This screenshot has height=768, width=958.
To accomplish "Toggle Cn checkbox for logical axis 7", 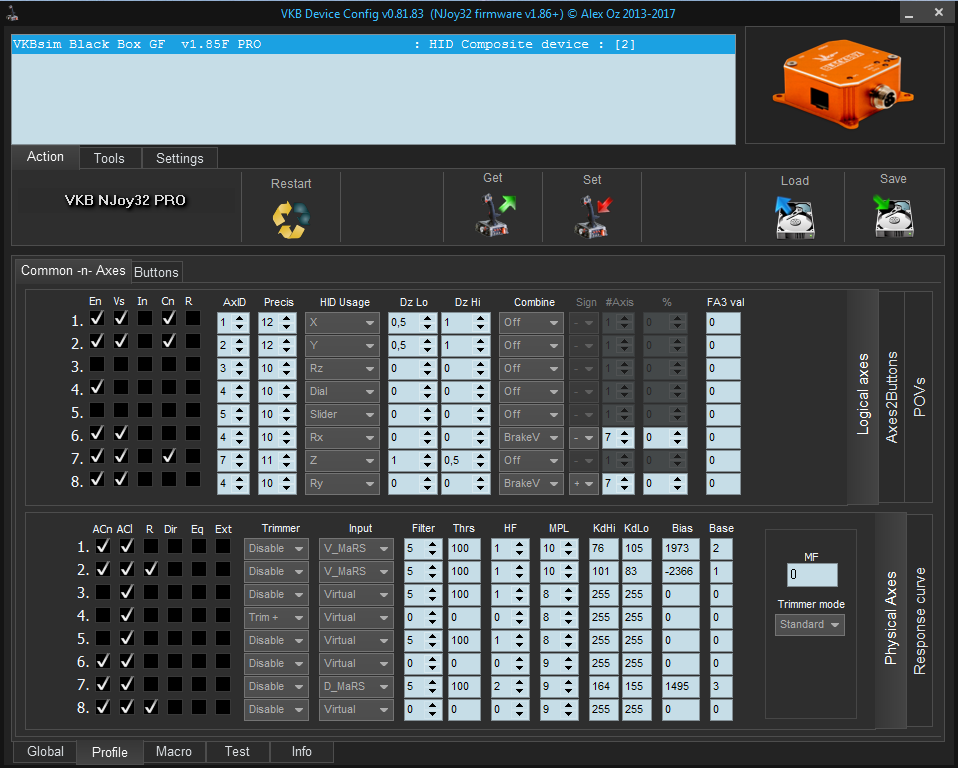I will [x=169, y=456].
